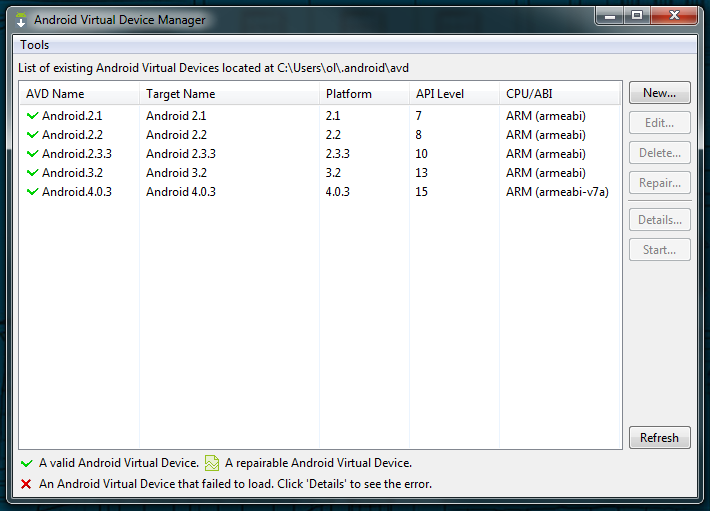Screen dimensions: 710x511
Task: Select the Android.2.1 AVD name
Action: coord(72,116)
